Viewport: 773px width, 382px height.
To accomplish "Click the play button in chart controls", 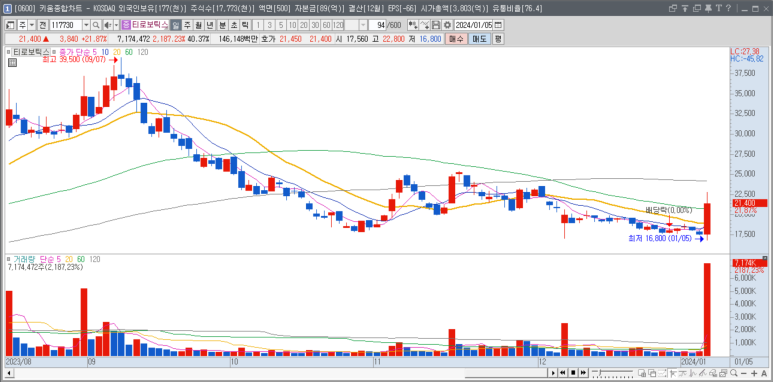I will [x=553, y=373].
